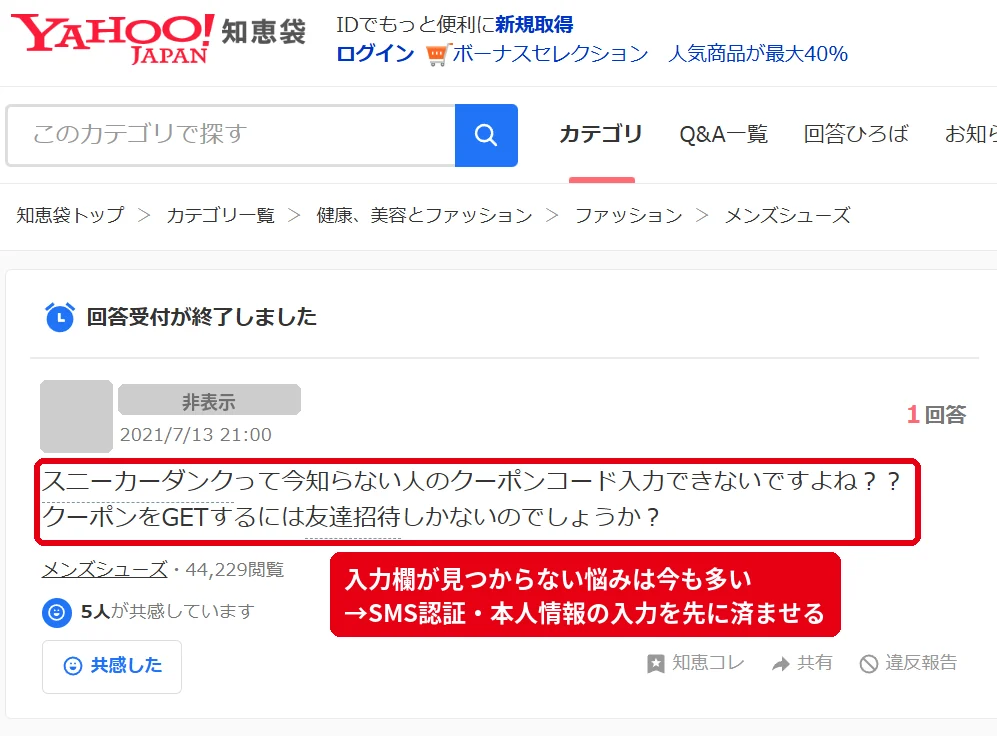Click the 44,229閲覧 view count

tap(235, 569)
